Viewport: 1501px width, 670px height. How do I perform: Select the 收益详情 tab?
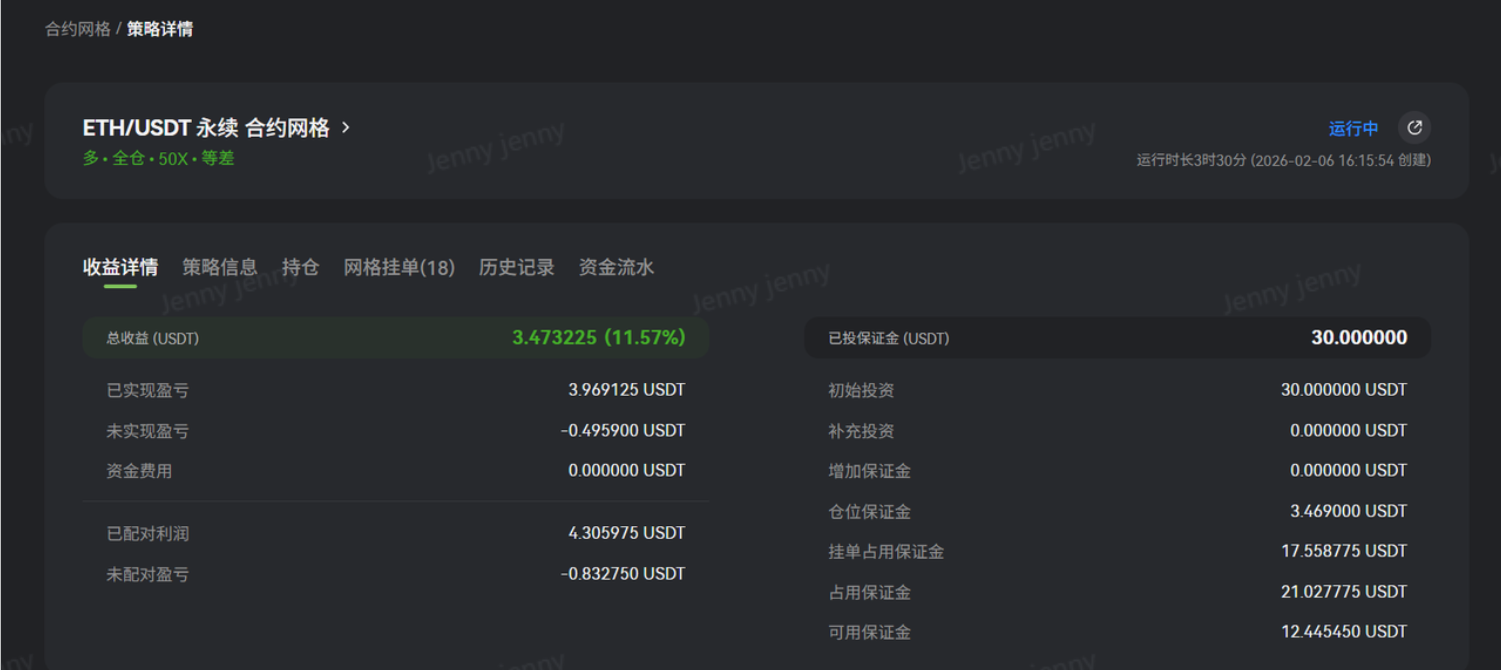pos(120,267)
